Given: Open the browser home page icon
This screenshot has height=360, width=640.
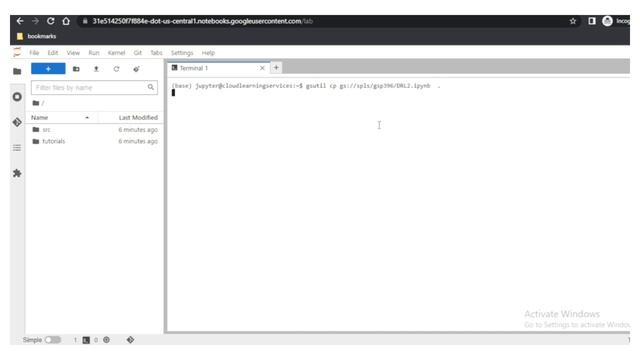Looking at the screenshot, I should pos(66,21).
